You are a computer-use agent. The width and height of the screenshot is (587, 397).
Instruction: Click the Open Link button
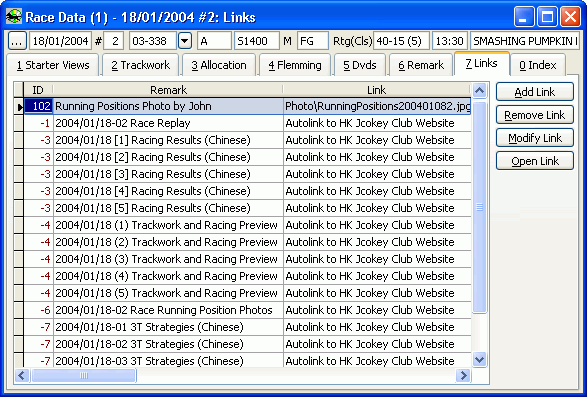535,161
